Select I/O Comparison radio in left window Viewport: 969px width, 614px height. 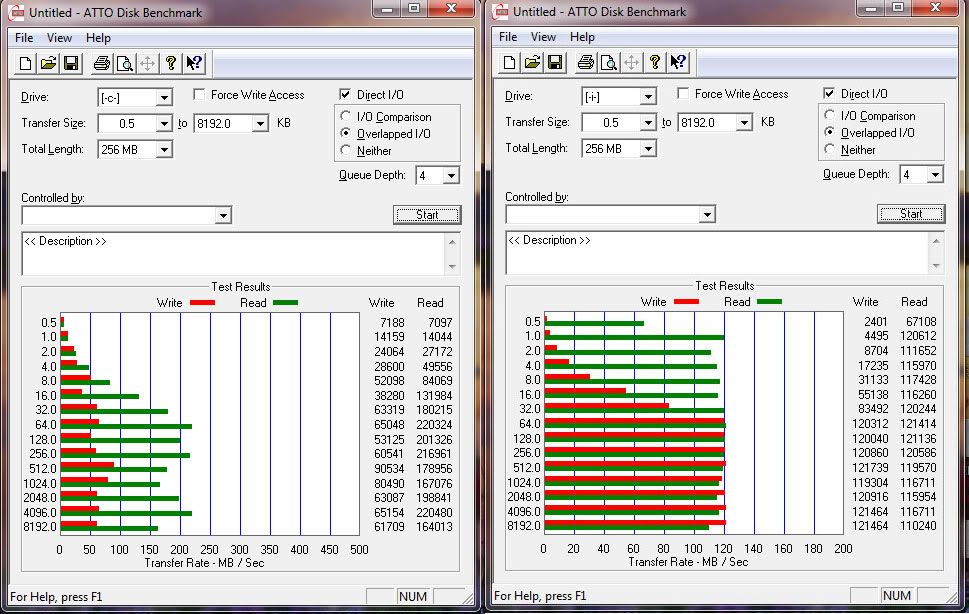(345, 116)
